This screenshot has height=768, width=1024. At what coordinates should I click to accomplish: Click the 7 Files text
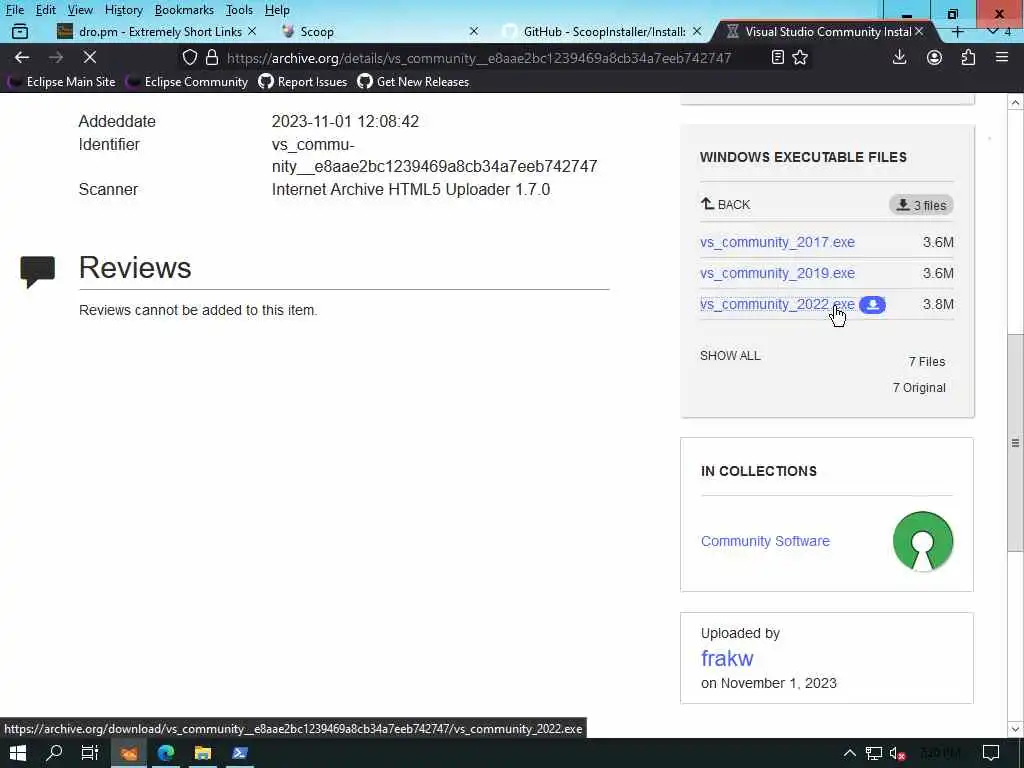click(x=927, y=362)
